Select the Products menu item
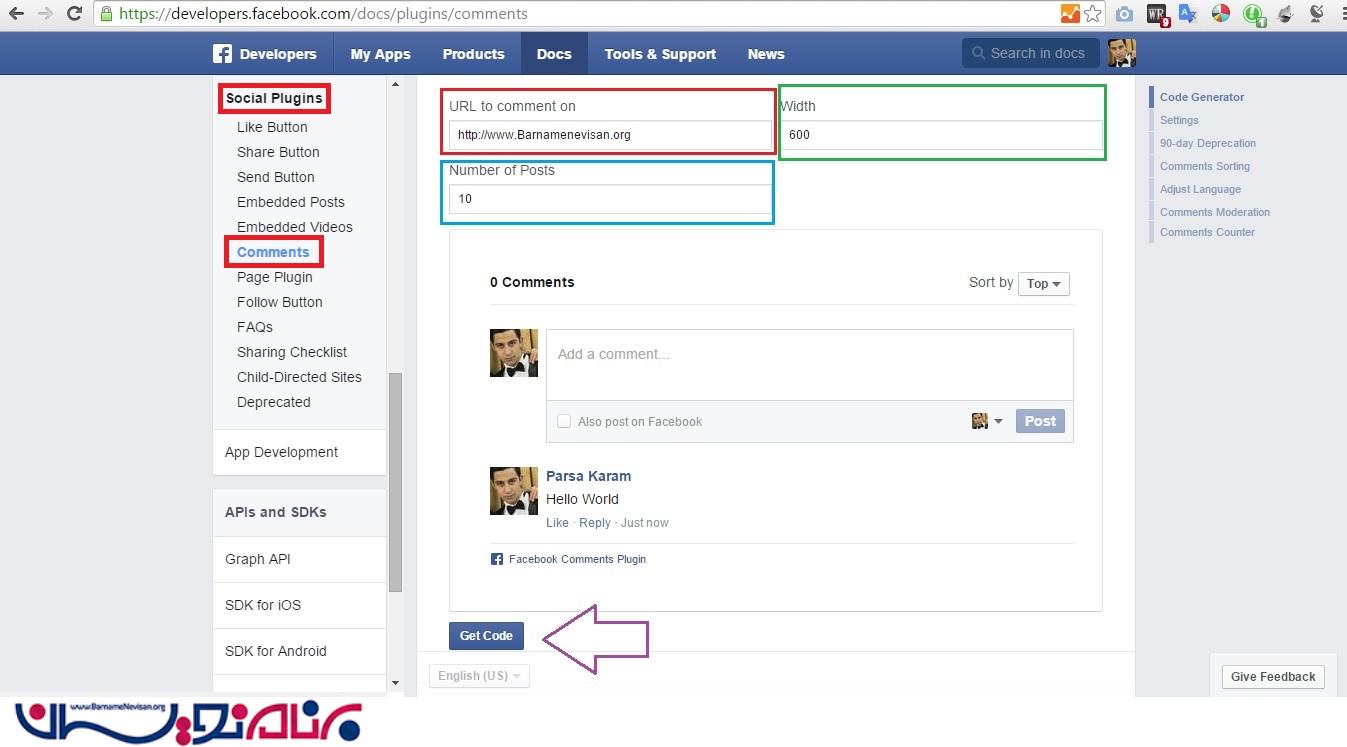 point(473,54)
